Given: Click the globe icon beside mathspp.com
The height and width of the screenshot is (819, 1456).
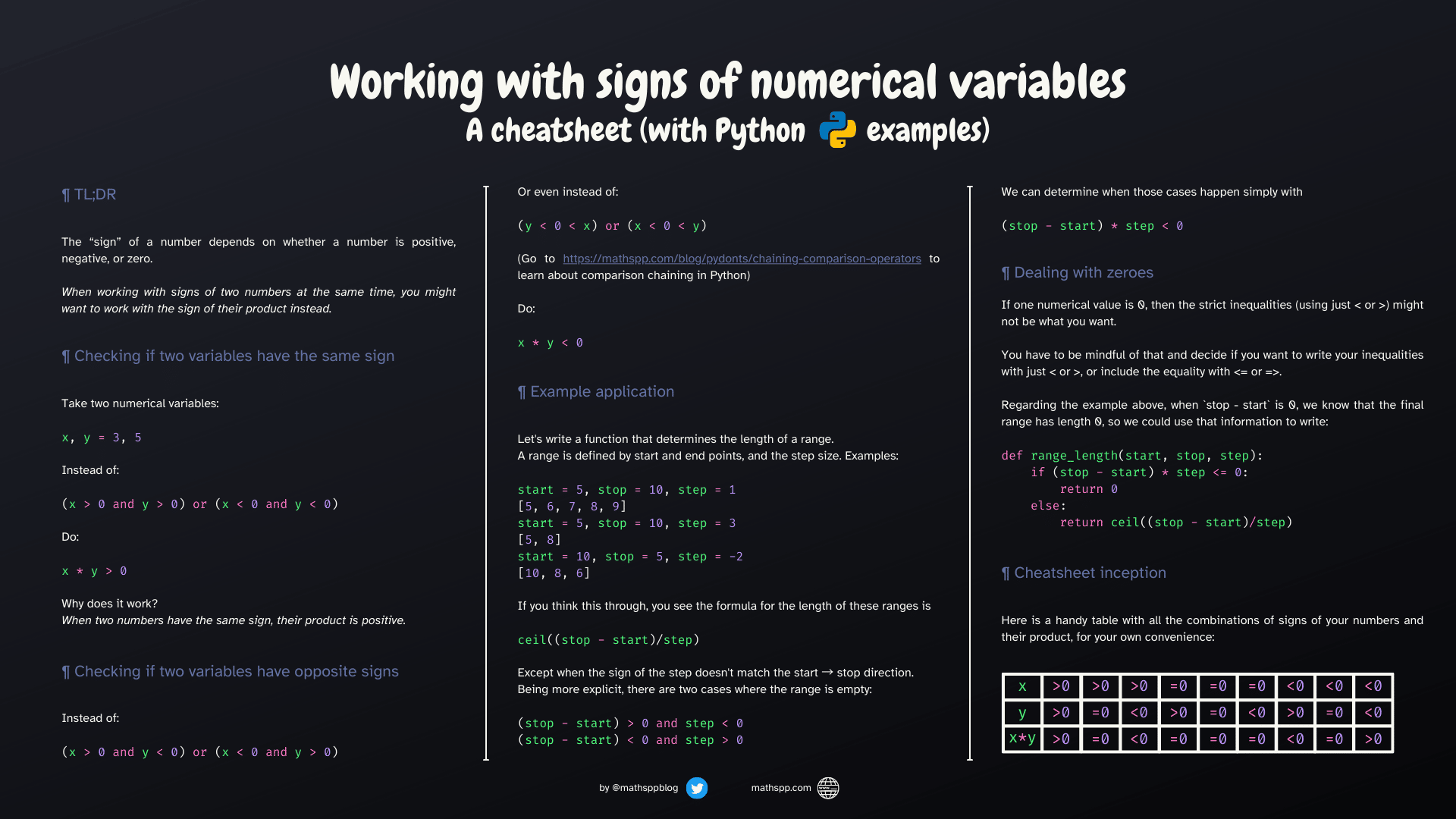Looking at the screenshot, I should tap(828, 788).
